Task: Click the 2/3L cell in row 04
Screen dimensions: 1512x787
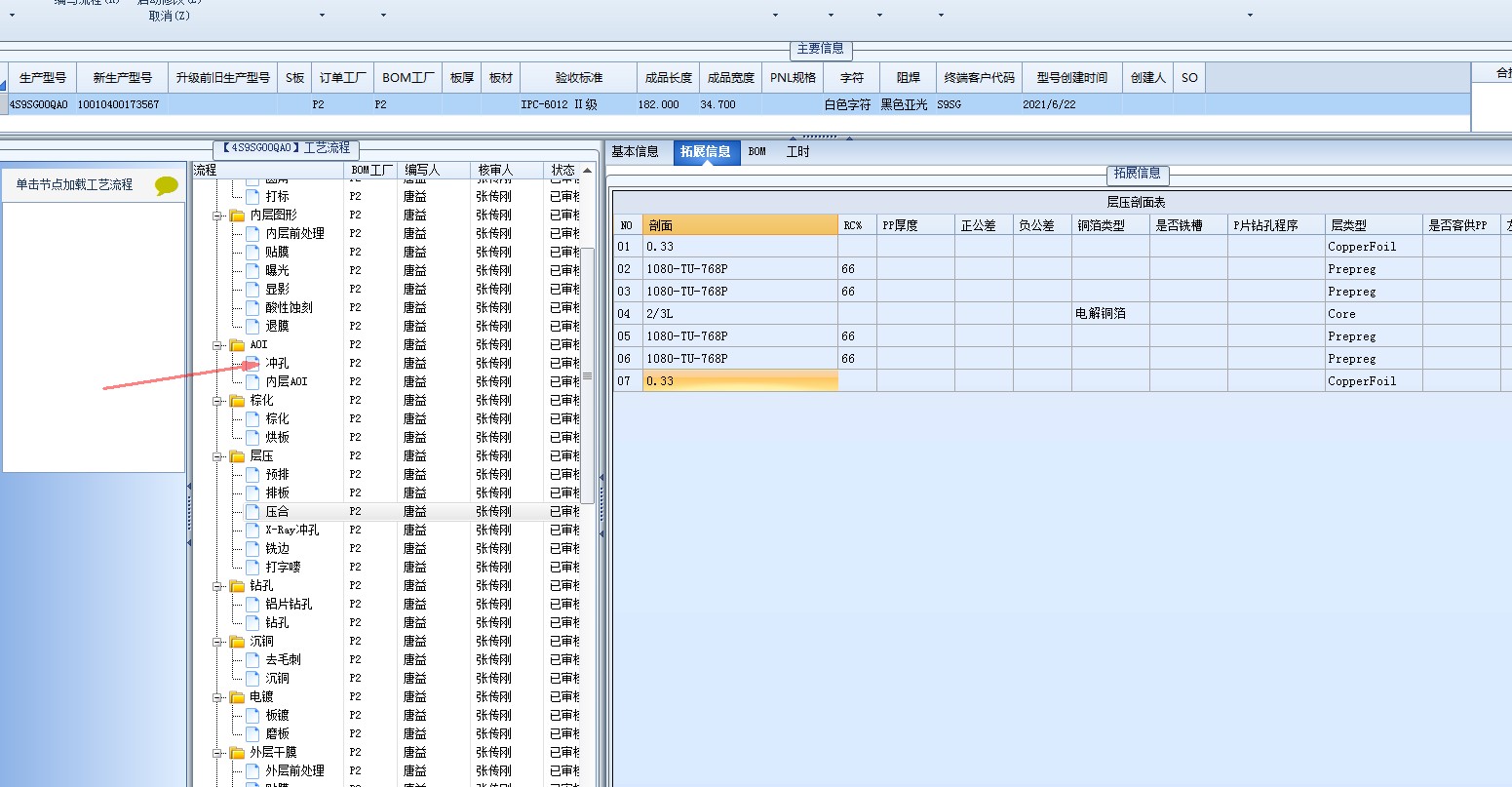Action: click(741, 314)
